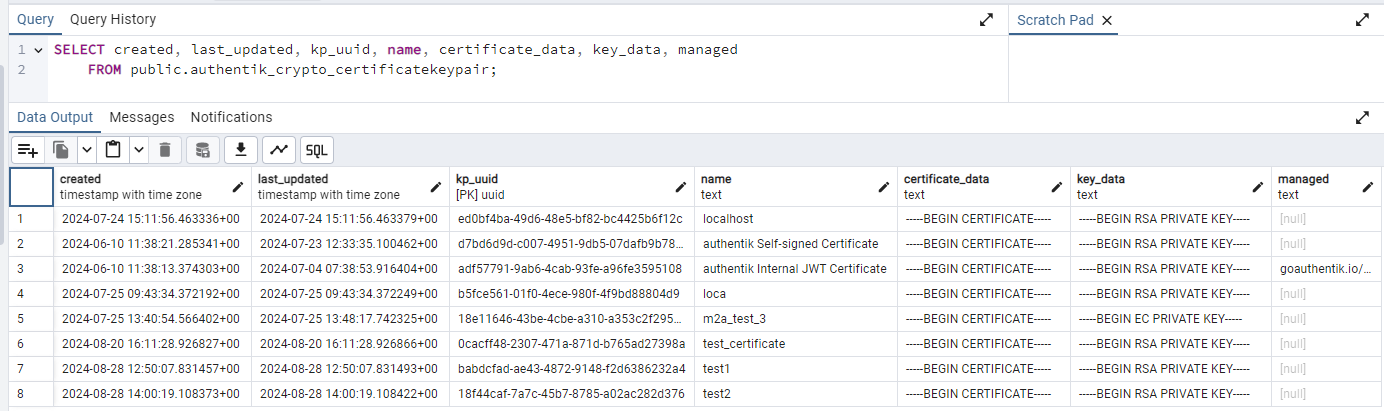Click last_updated cell '2024-07-25 13:48:17.742325+00'

(x=350, y=318)
